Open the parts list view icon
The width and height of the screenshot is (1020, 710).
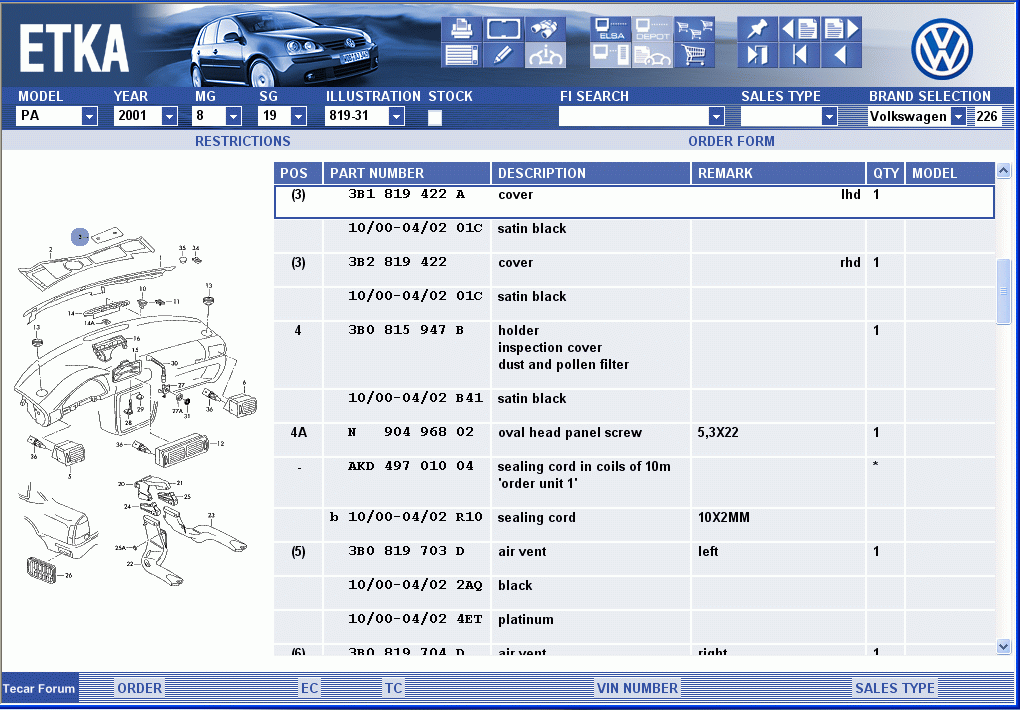tap(461, 55)
